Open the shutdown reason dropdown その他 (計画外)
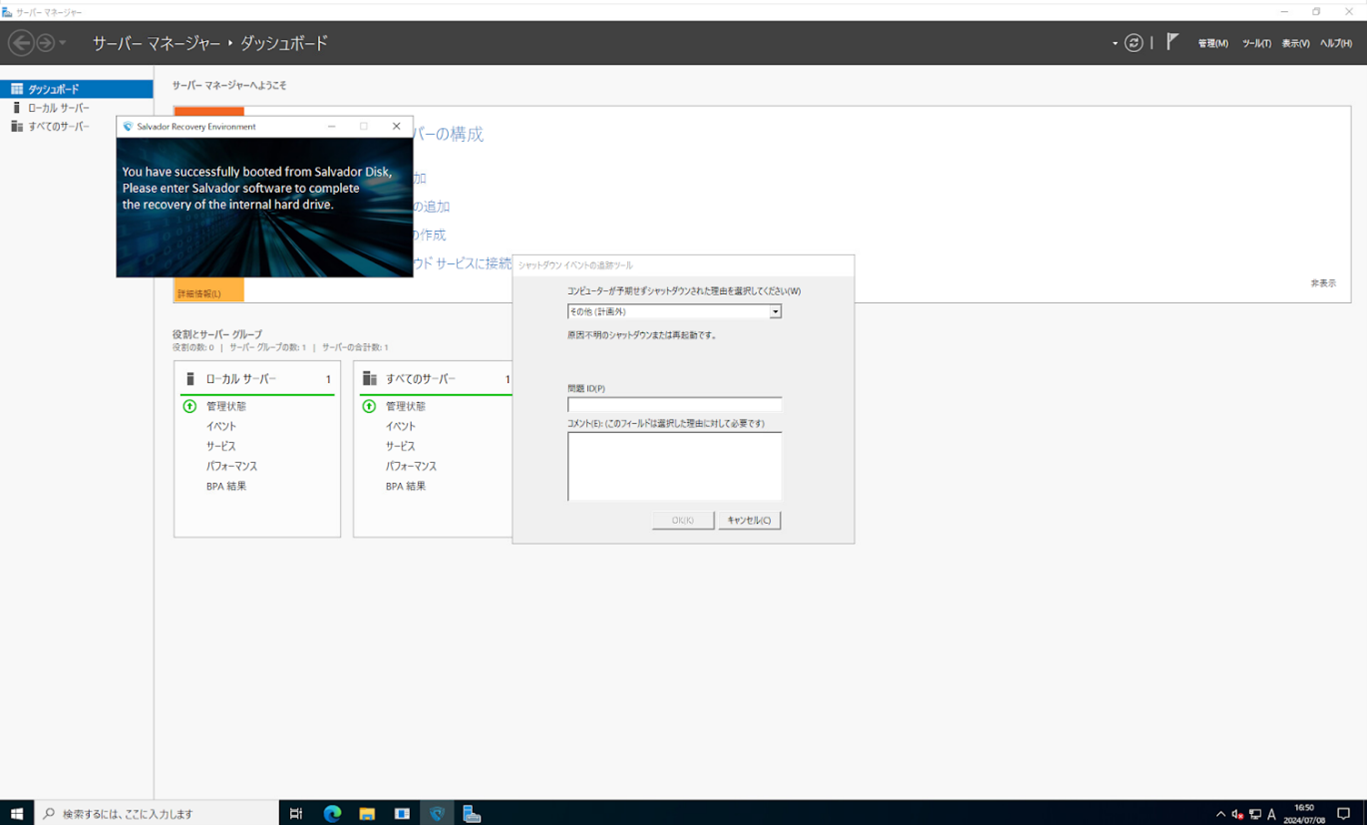Viewport: 1367px width, 825px height. [x=674, y=312]
